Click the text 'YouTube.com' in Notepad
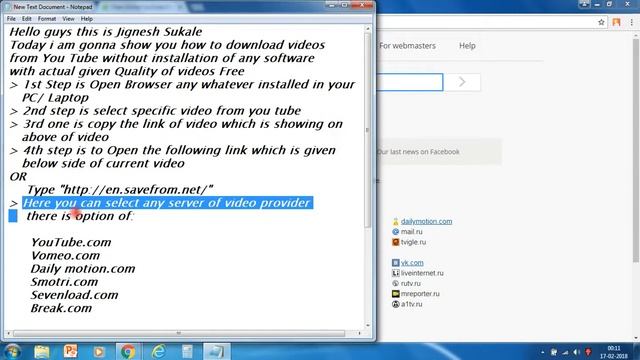 pos(71,242)
